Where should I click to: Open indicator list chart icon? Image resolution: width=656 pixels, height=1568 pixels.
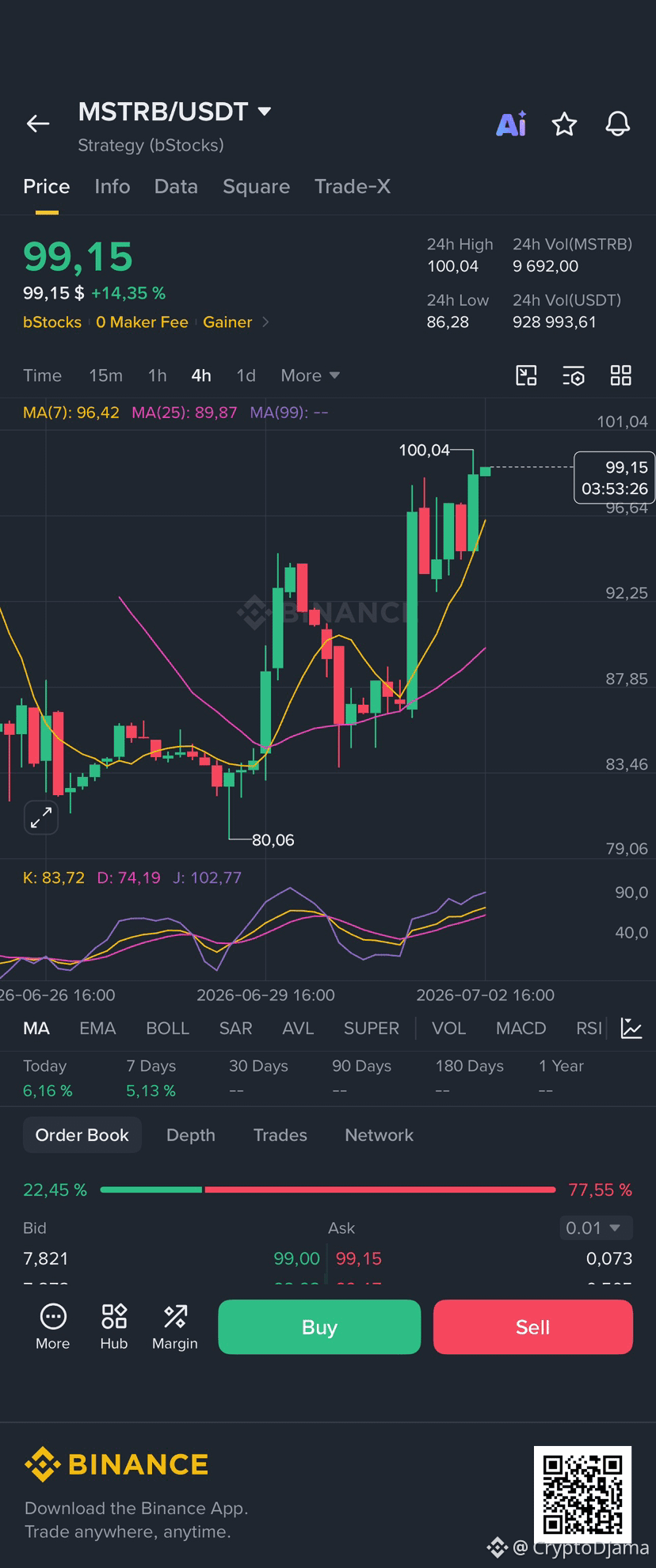tap(631, 1028)
